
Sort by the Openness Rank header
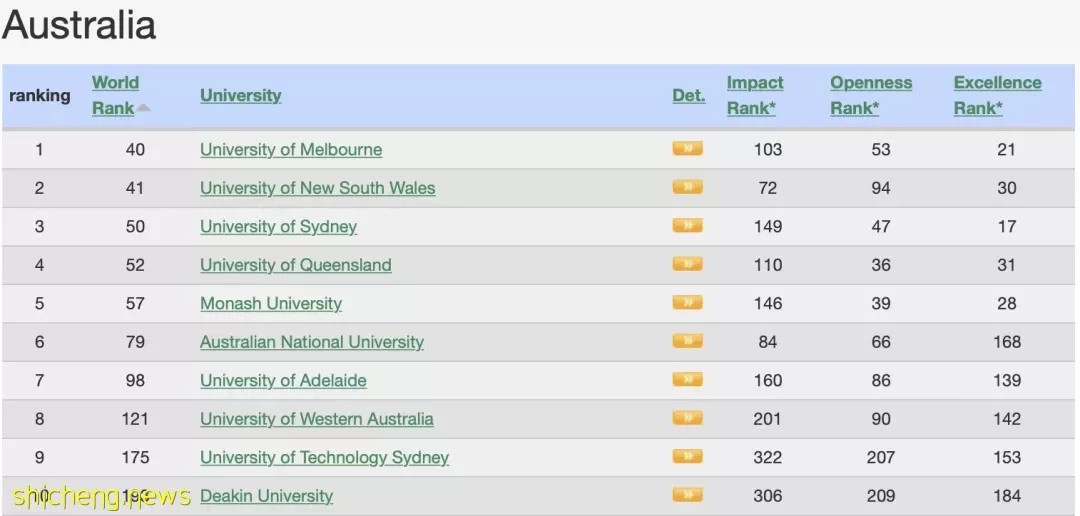pyautogui.click(x=871, y=95)
